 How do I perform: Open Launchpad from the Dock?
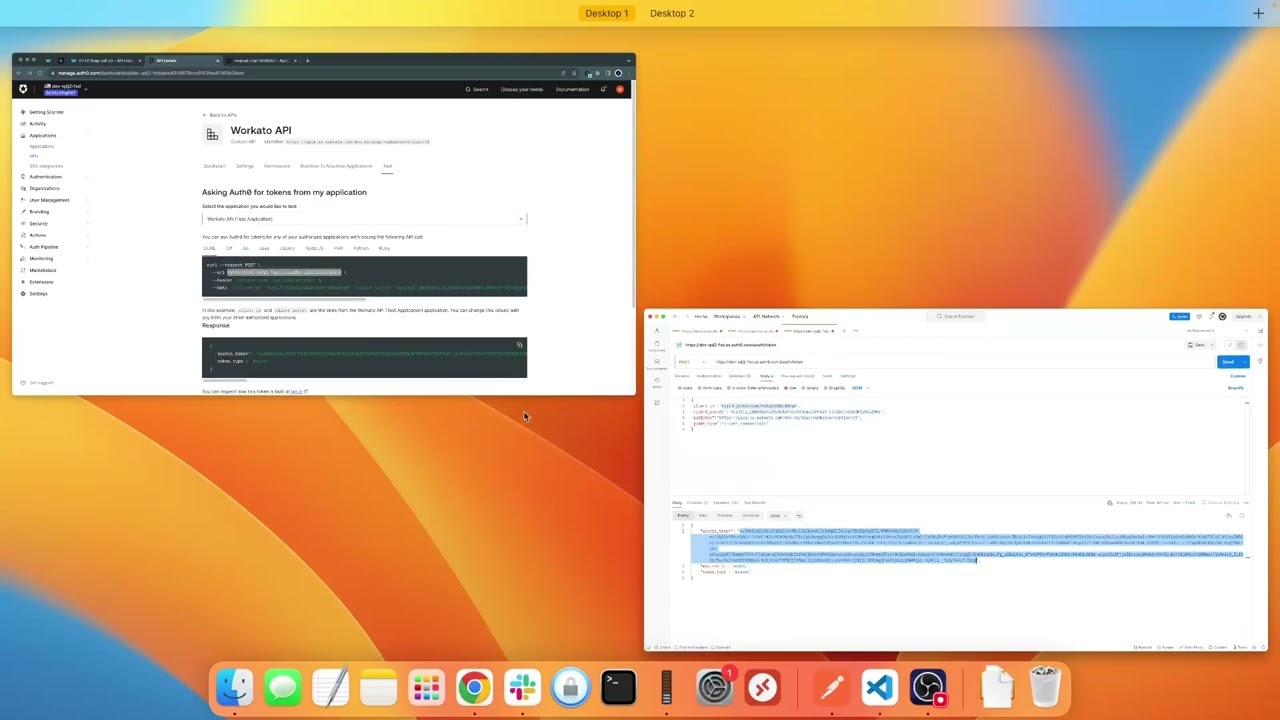(427, 688)
